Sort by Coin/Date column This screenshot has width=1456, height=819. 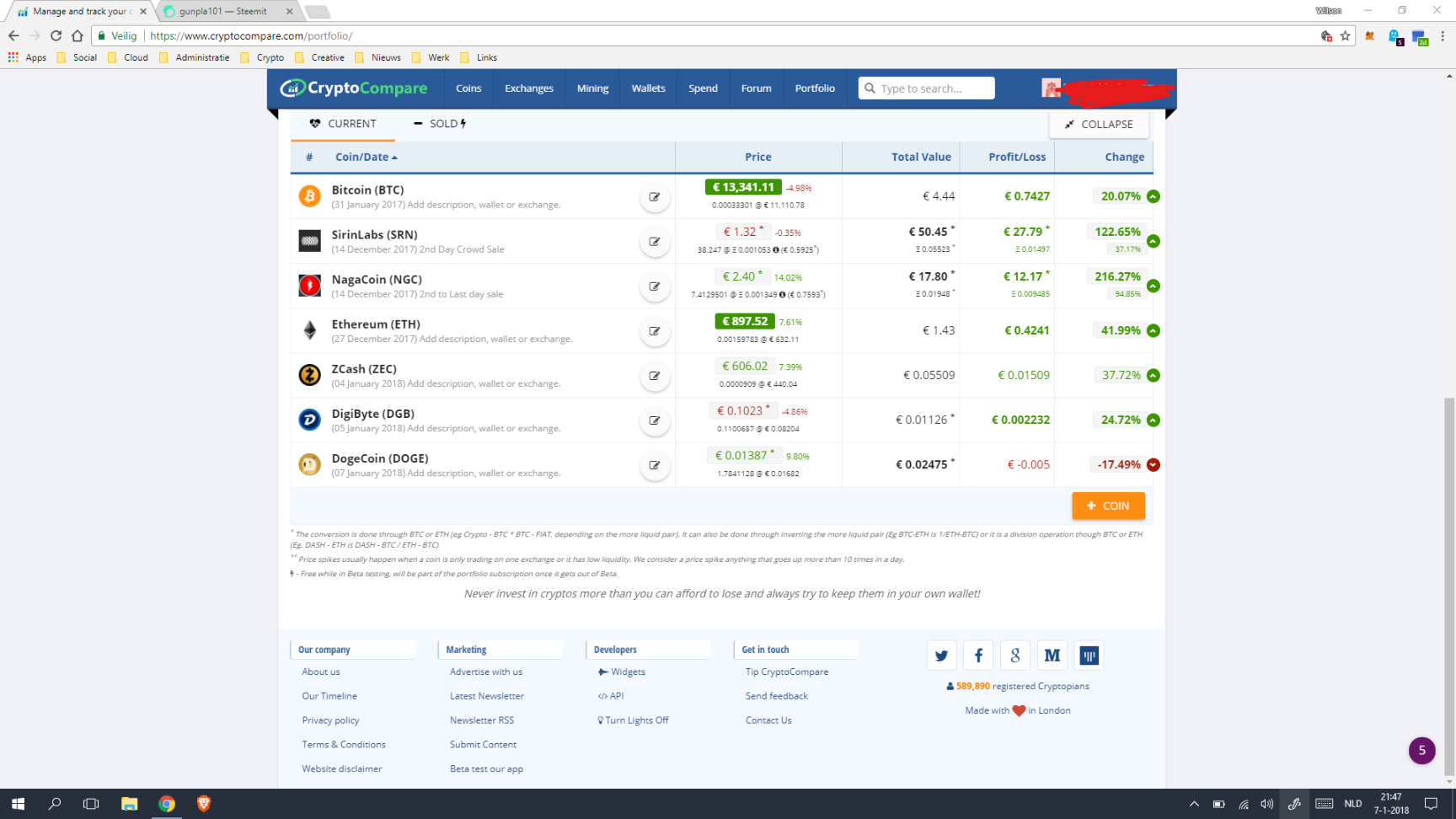click(x=367, y=157)
